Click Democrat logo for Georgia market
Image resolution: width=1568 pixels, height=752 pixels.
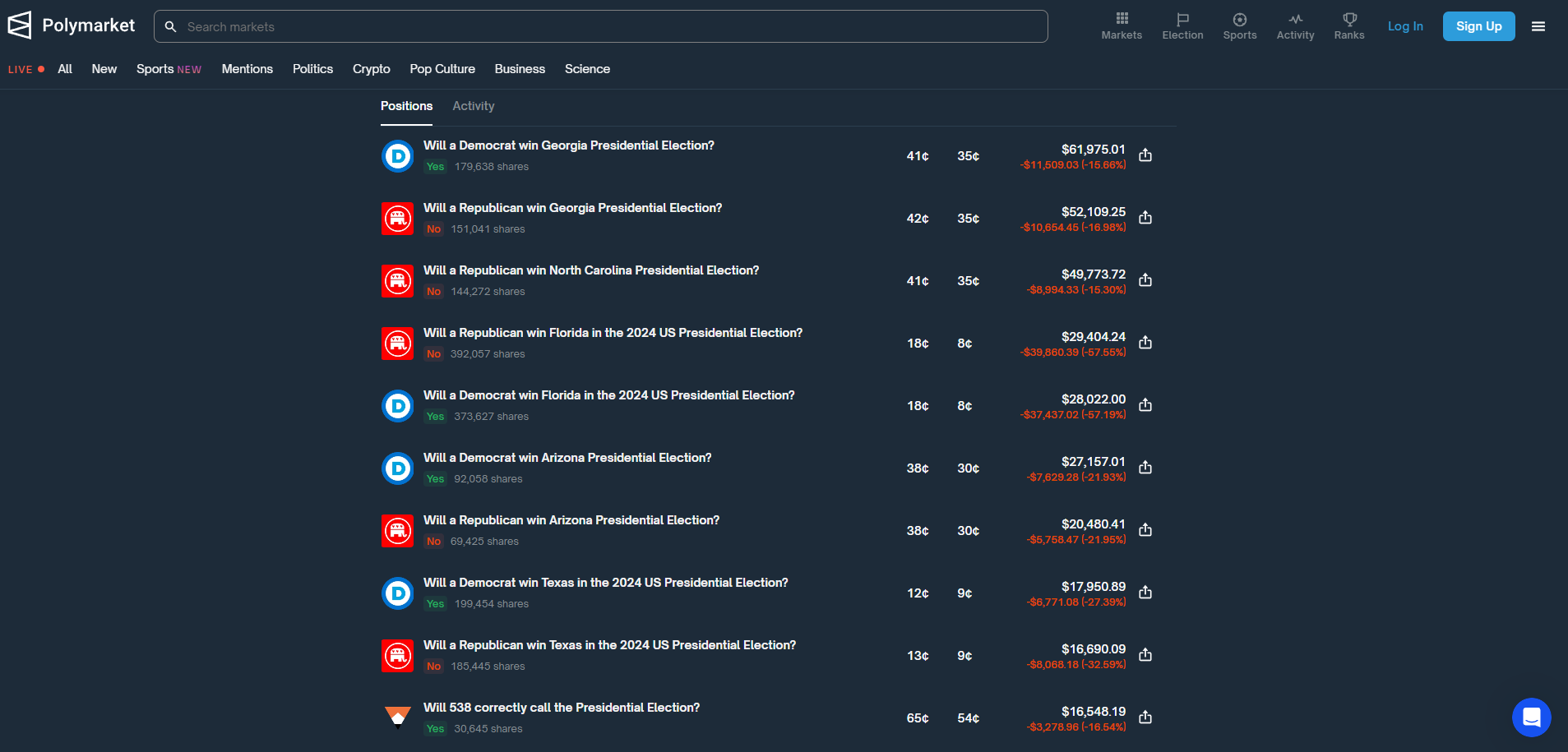(x=398, y=156)
